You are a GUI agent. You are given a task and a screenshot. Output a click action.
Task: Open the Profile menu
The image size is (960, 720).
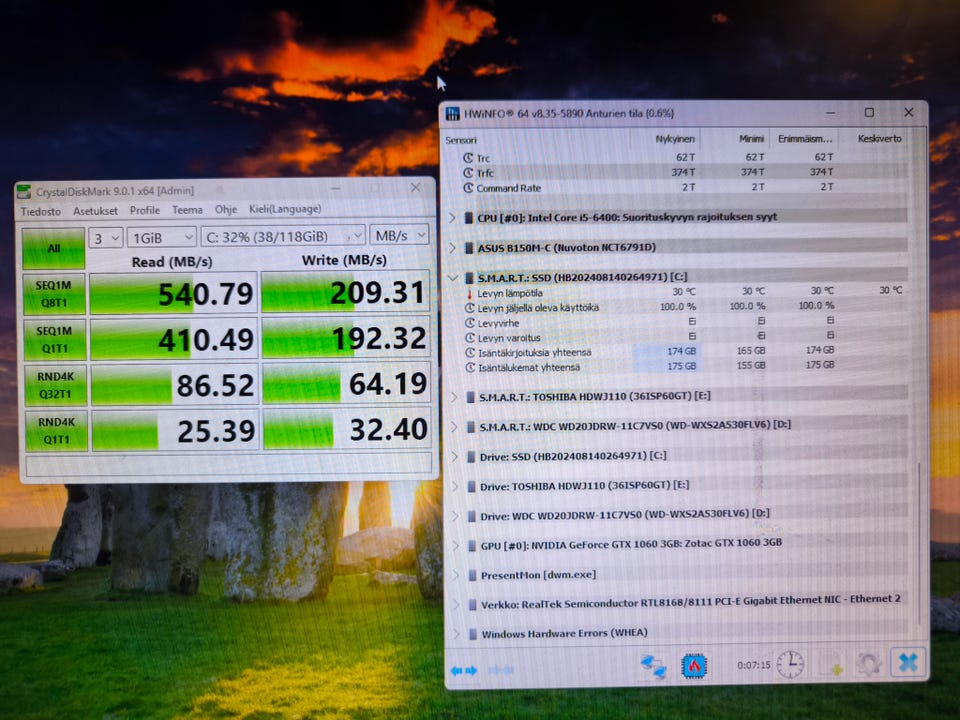[144, 210]
